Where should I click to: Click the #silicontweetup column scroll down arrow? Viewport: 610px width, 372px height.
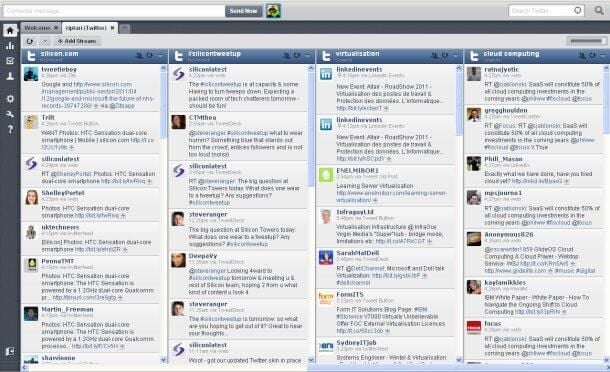tap(311, 360)
